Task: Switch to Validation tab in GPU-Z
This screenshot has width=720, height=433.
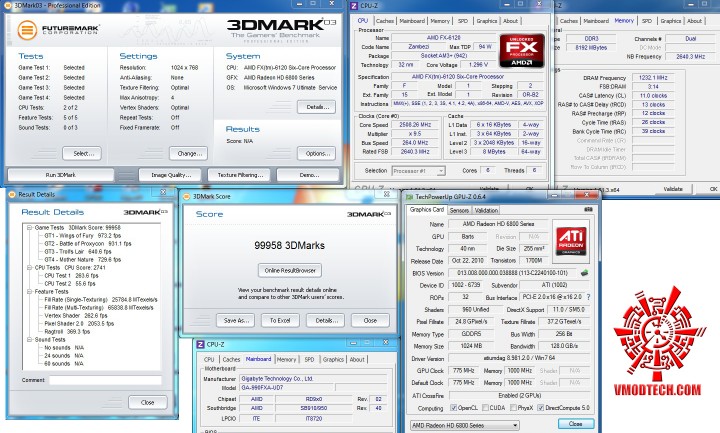Action: coord(486,210)
